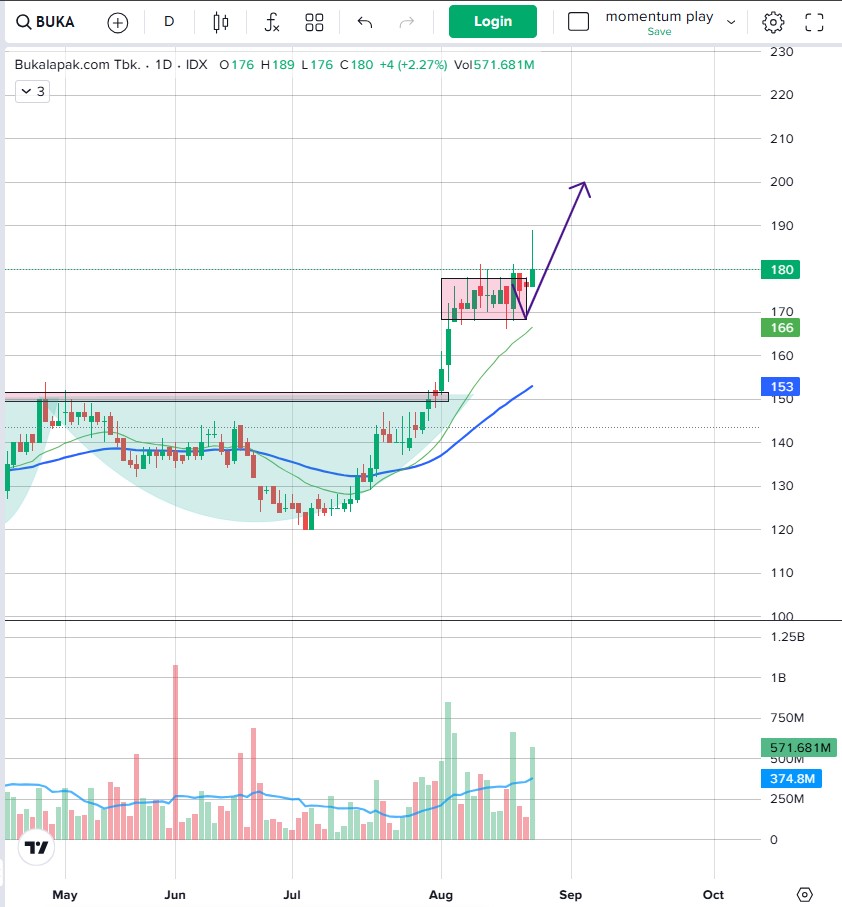Viewport: 842px width, 907px height.
Task: Undo the last chart action
Action: tap(365, 23)
